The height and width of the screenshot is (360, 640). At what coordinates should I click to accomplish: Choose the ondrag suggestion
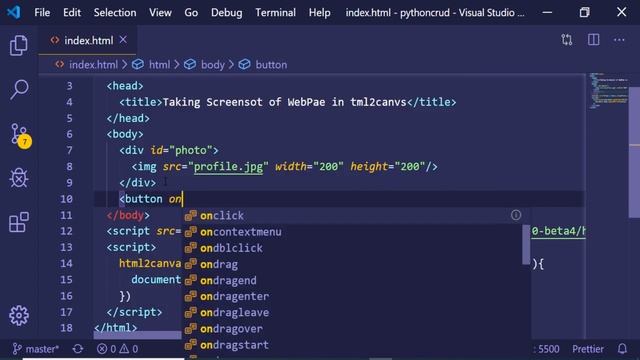(x=353, y=264)
